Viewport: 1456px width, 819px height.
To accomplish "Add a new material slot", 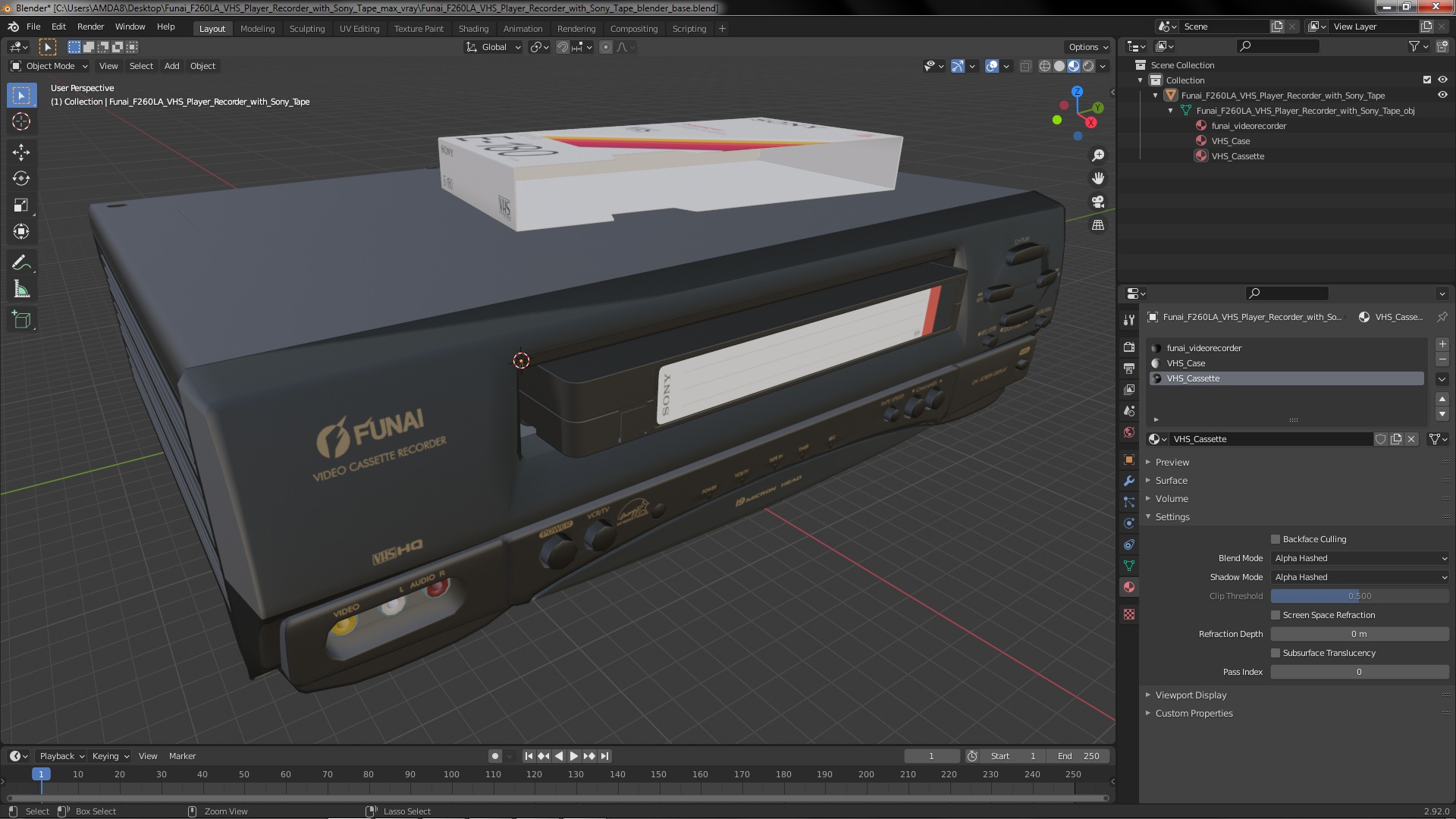I will (1442, 344).
